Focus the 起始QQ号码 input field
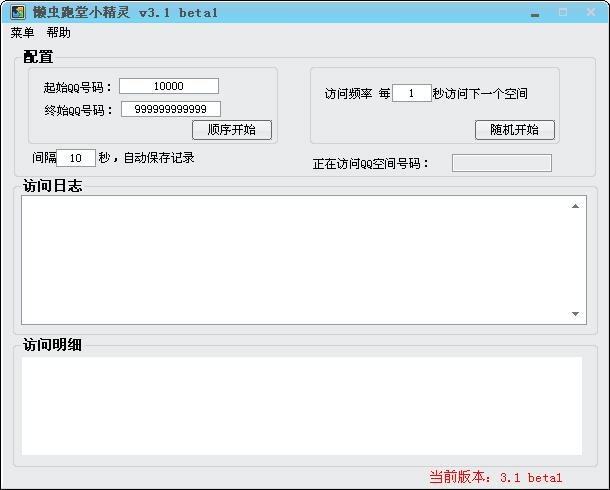The image size is (610, 490). click(x=169, y=86)
